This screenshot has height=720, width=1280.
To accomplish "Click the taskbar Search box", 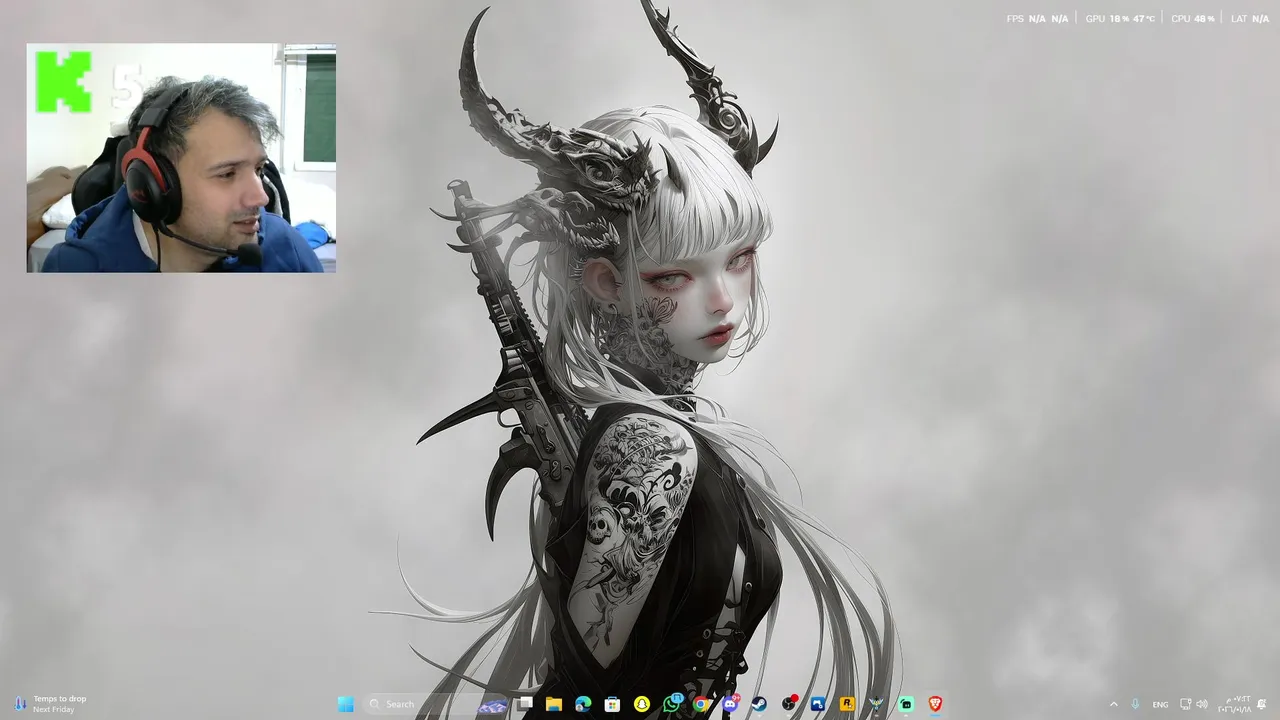I will tap(436, 704).
